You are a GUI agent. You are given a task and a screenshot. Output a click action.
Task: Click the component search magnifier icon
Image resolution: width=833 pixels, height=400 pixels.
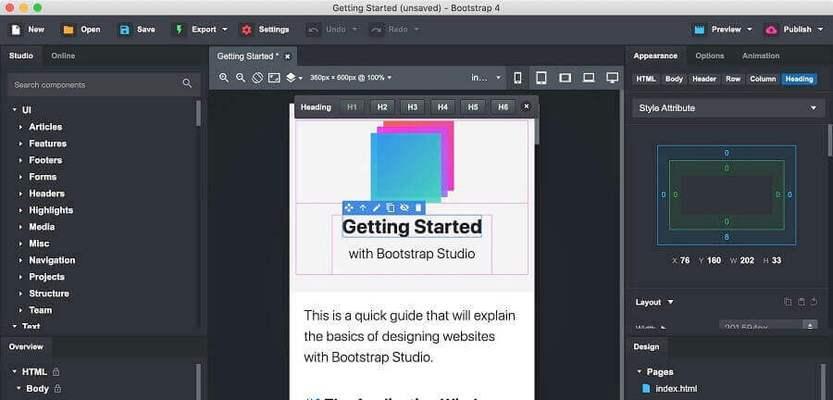[x=187, y=83]
